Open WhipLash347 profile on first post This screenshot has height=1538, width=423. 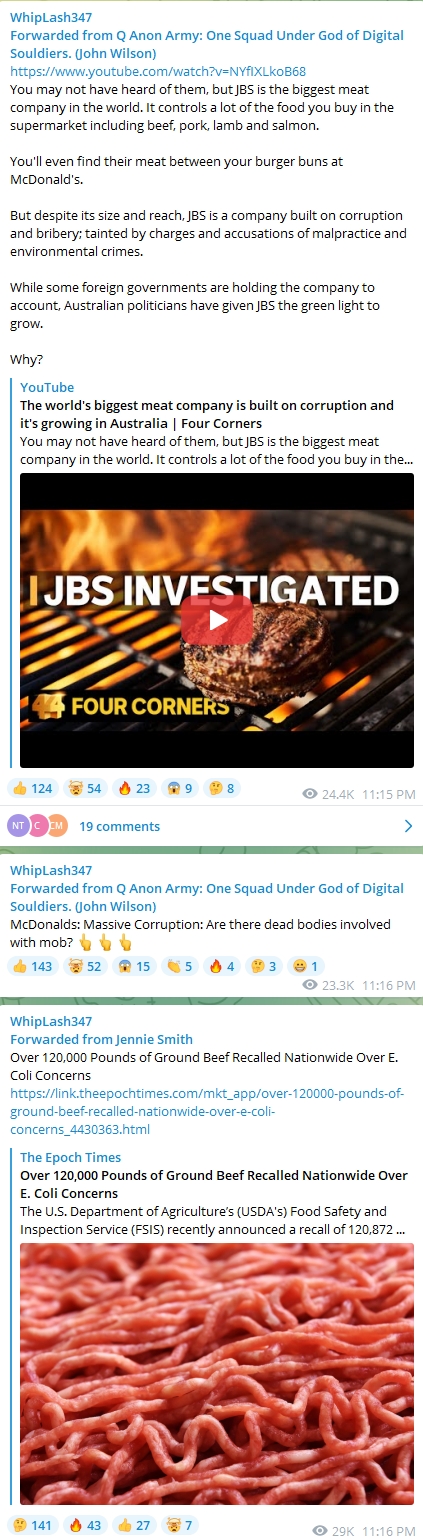[x=51, y=18]
